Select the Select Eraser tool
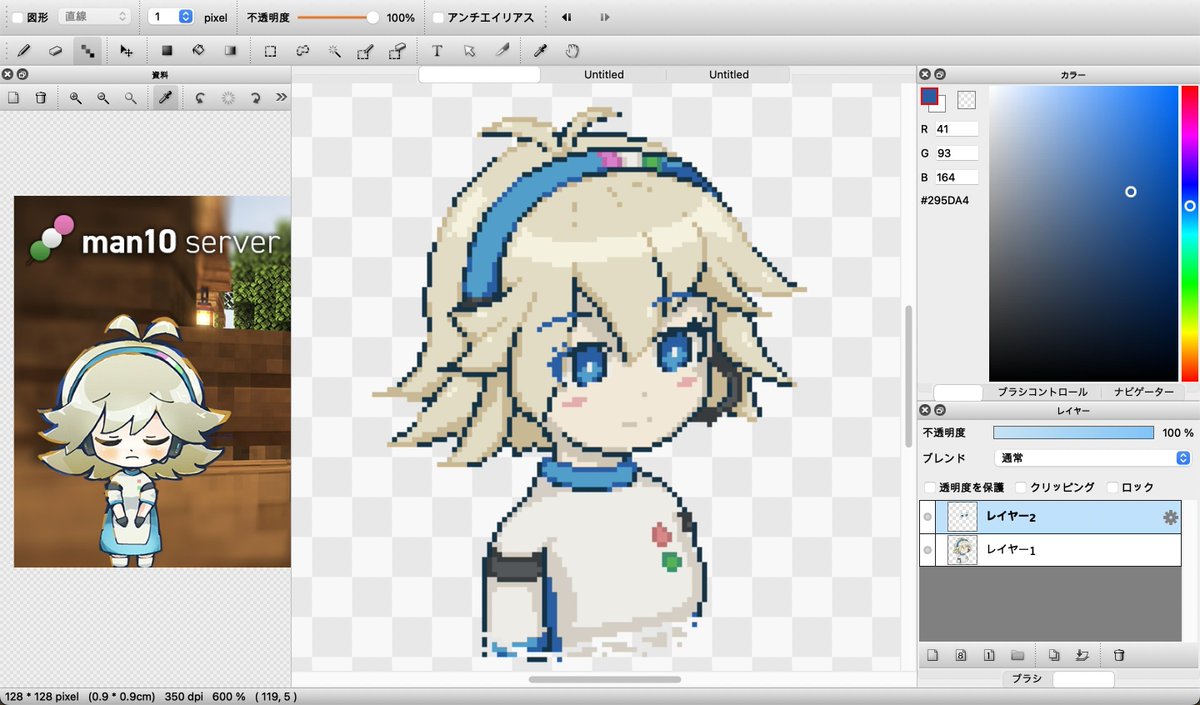Image resolution: width=1200 pixels, height=705 pixels. point(397,50)
